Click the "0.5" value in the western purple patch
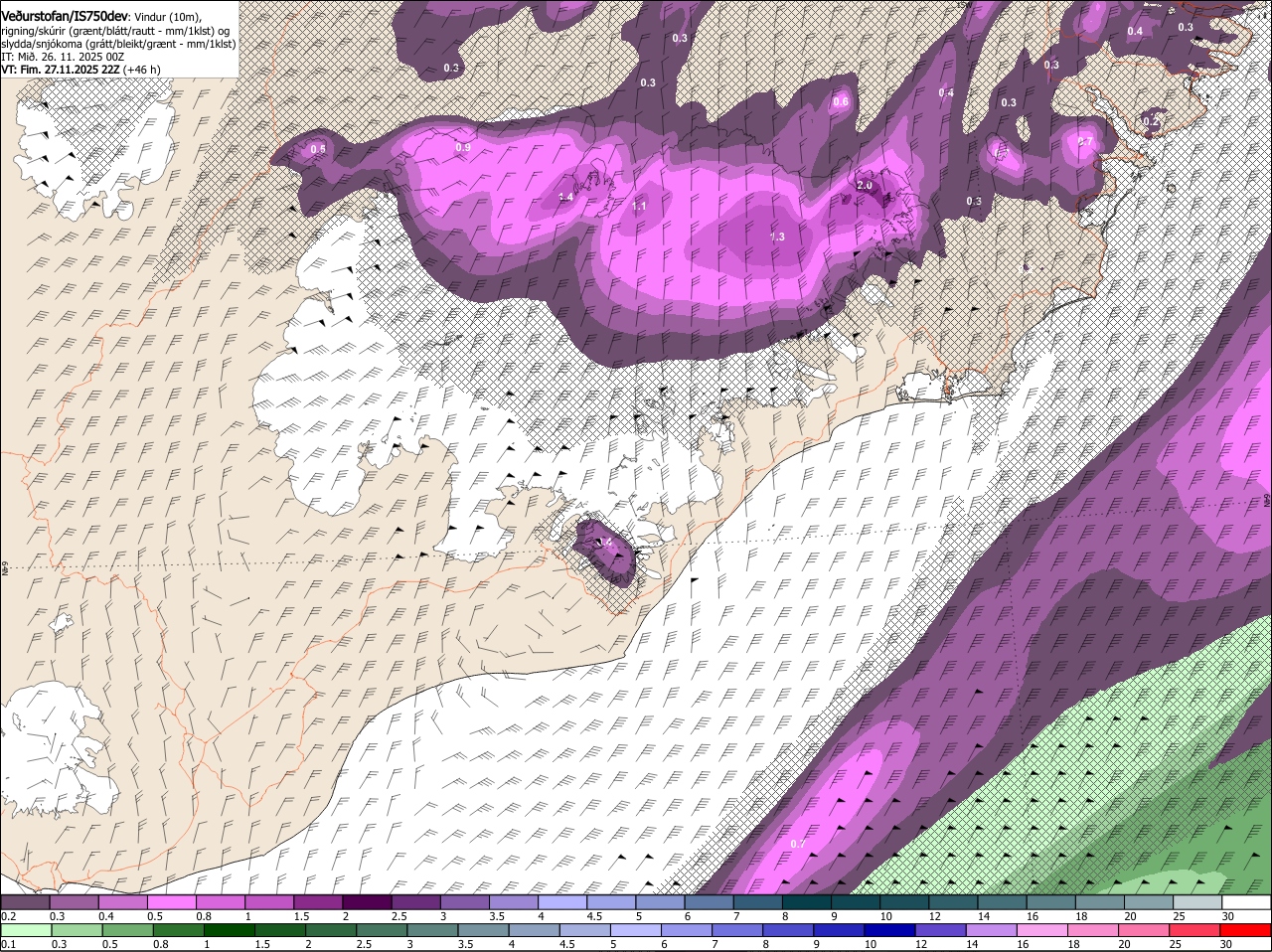1272x952 pixels. (x=318, y=149)
